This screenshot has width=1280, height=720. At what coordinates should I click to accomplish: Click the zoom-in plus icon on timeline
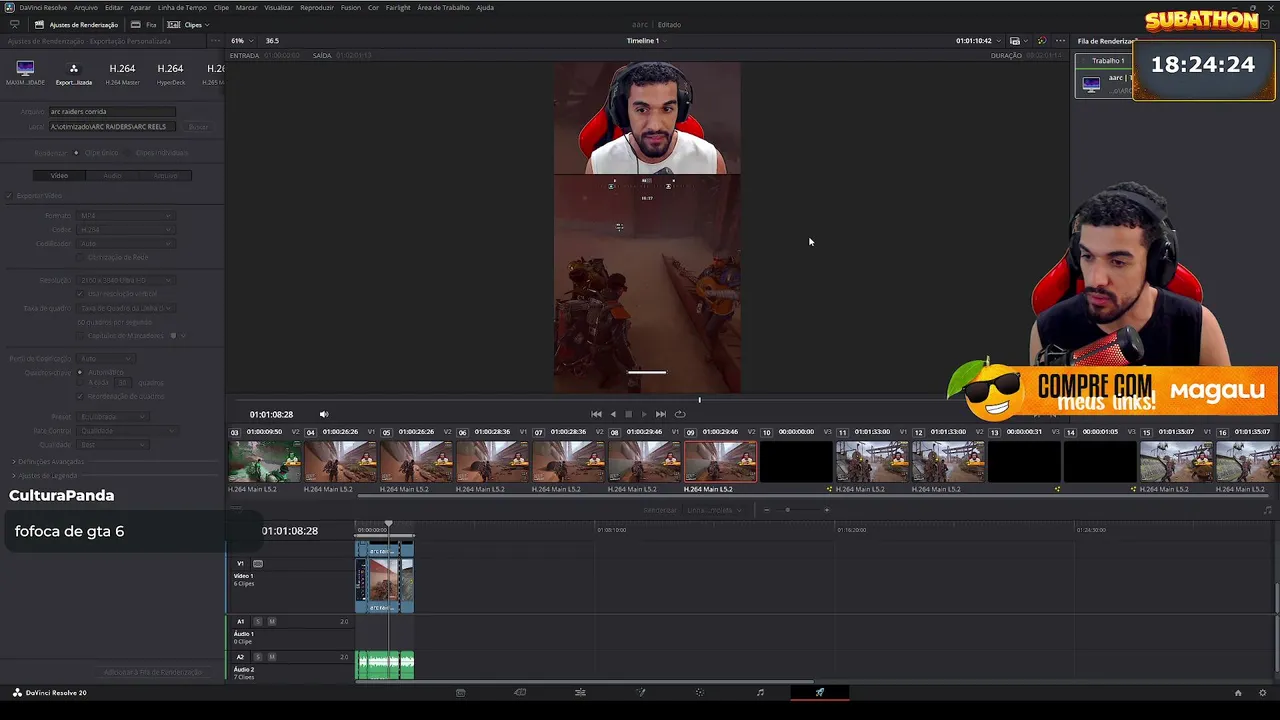[826, 510]
